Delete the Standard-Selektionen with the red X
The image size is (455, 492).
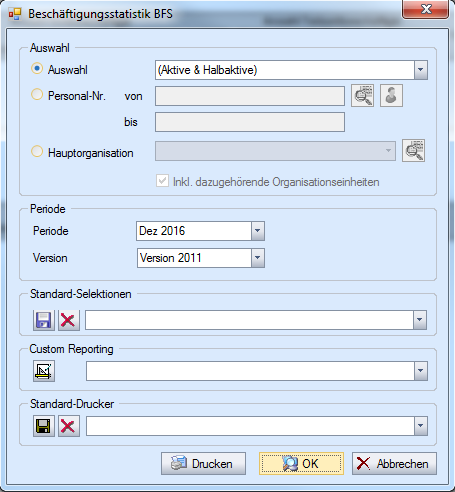tap(69, 320)
